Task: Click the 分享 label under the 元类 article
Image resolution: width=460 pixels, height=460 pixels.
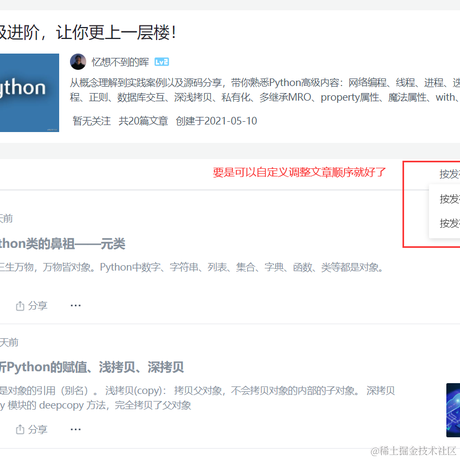Action: coord(38,306)
